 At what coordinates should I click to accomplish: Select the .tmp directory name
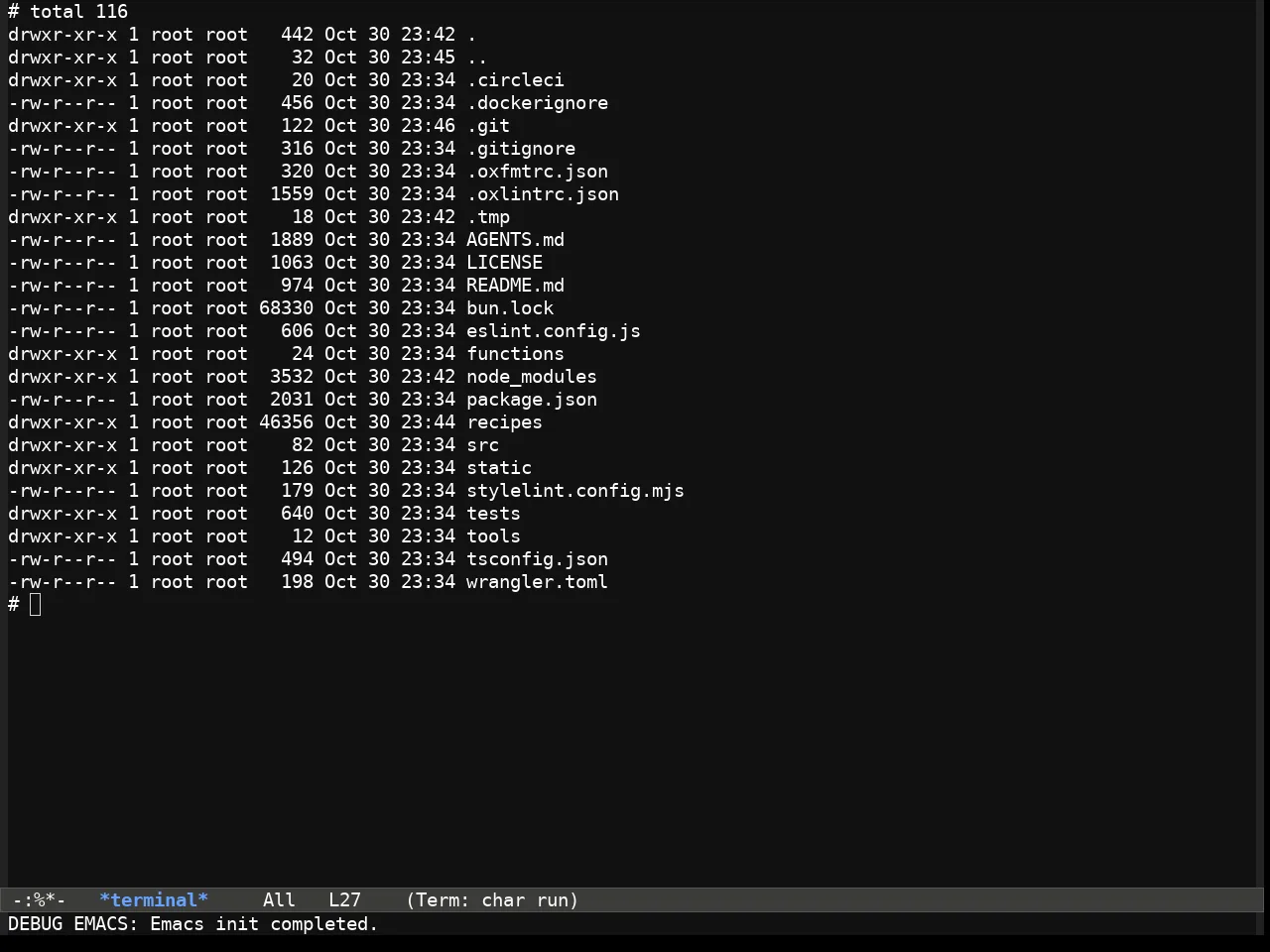[x=488, y=217]
